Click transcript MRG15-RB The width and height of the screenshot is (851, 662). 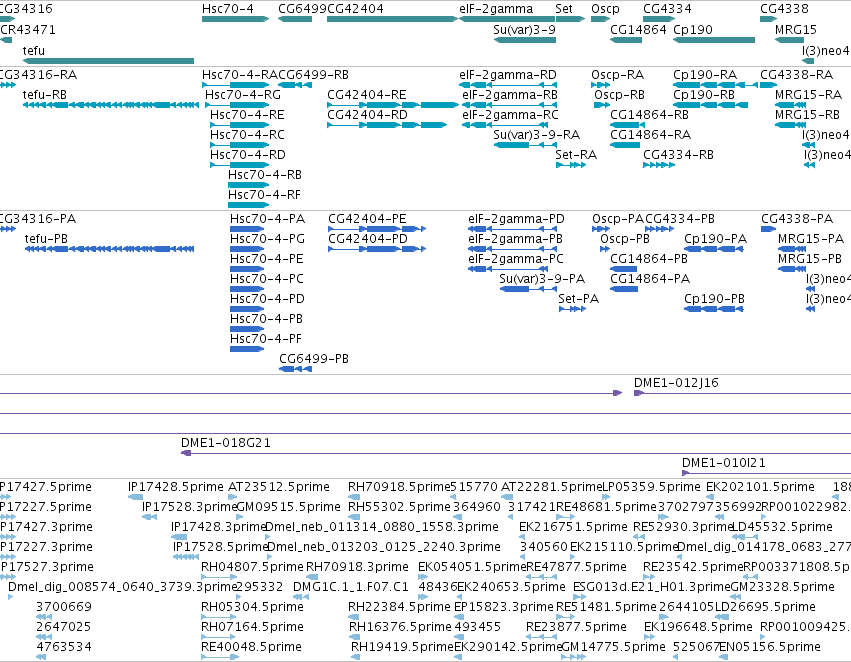pyautogui.click(x=789, y=125)
